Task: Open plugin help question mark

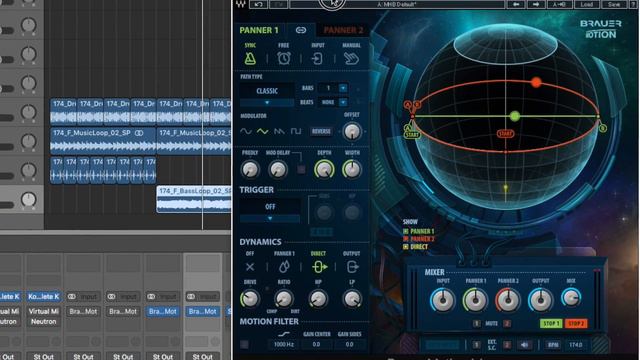Action: (633, 4)
